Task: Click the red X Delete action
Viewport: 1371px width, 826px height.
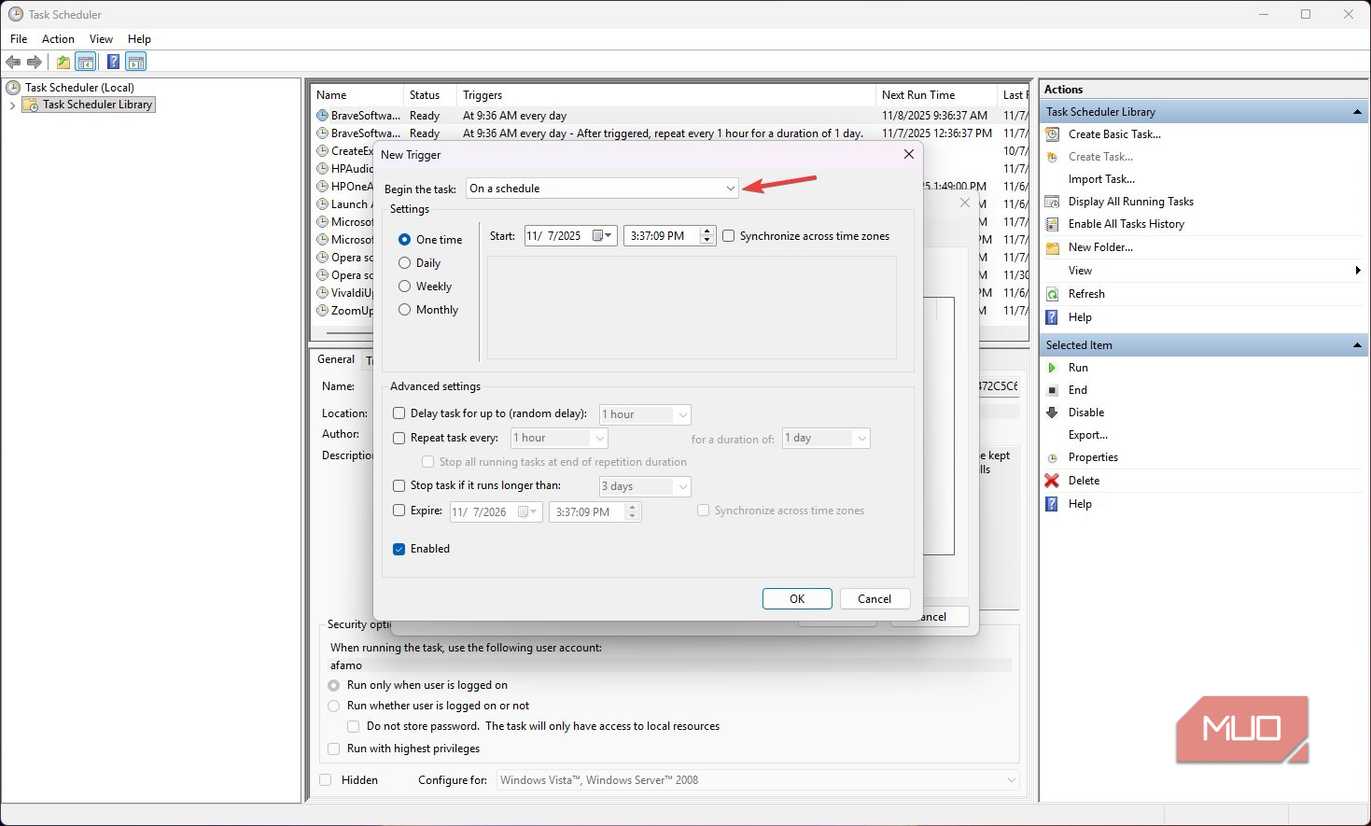Action: pos(1083,480)
